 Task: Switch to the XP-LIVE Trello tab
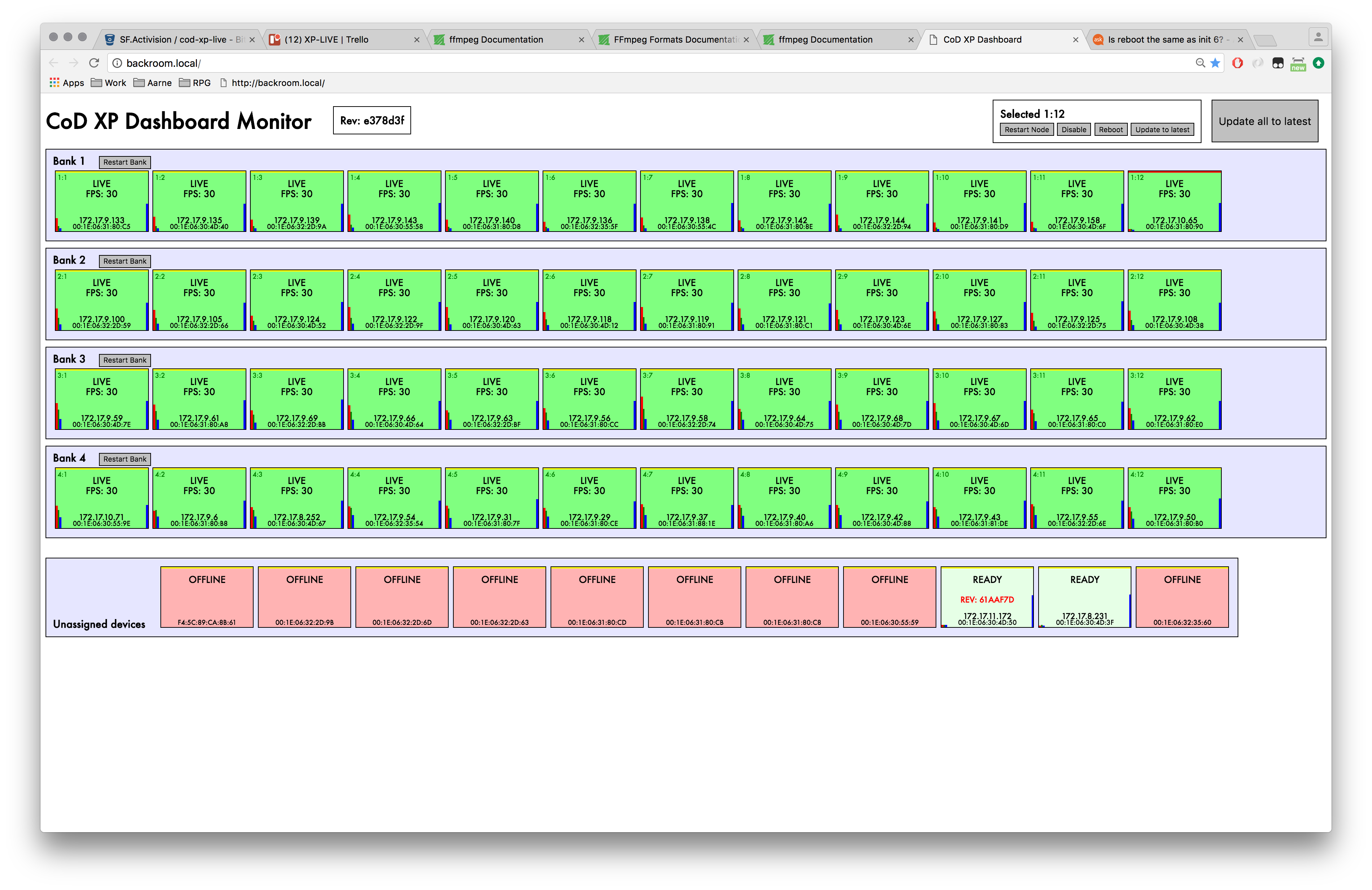click(x=344, y=39)
